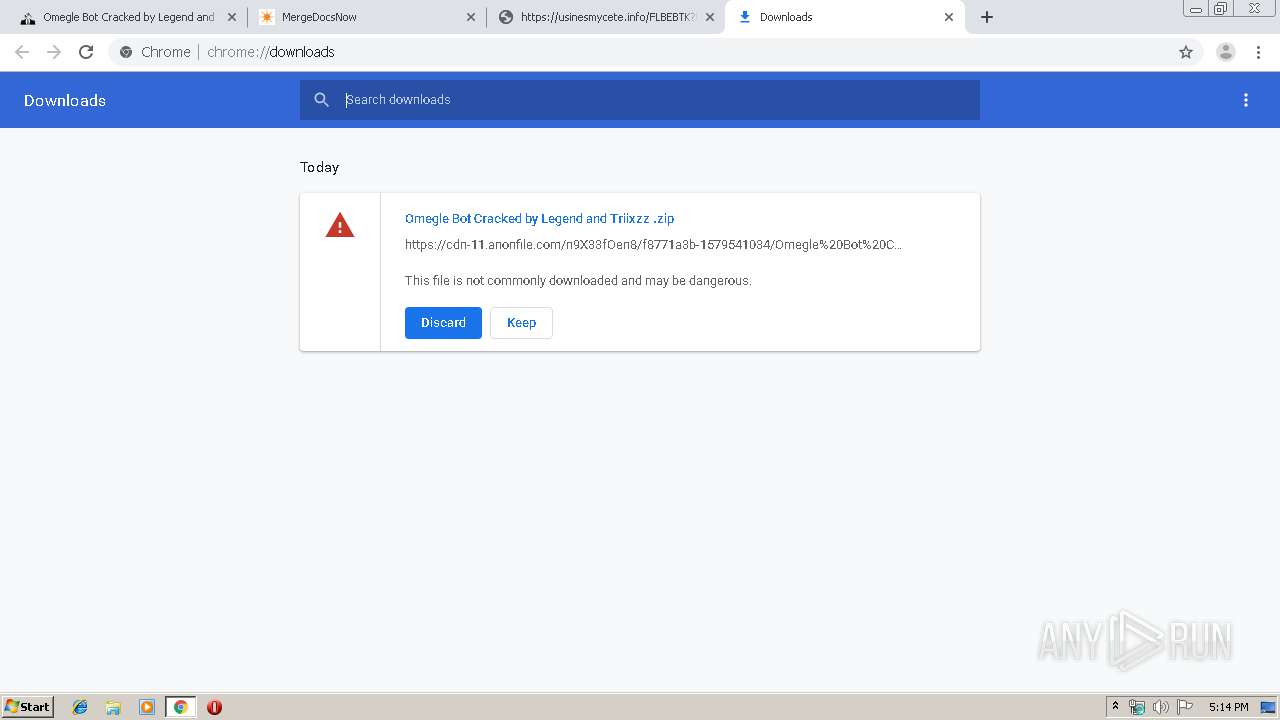Keep the Omegle Bot zip download
The width and height of the screenshot is (1280, 720).
[x=521, y=323]
